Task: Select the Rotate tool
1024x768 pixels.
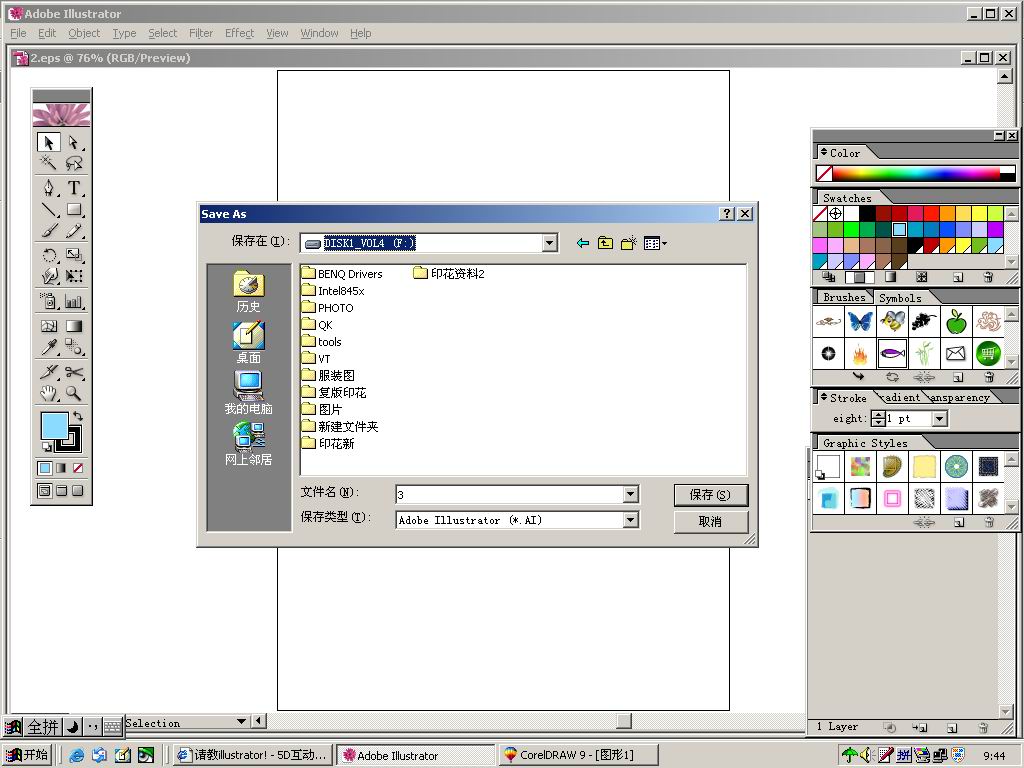Action: click(x=49, y=255)
